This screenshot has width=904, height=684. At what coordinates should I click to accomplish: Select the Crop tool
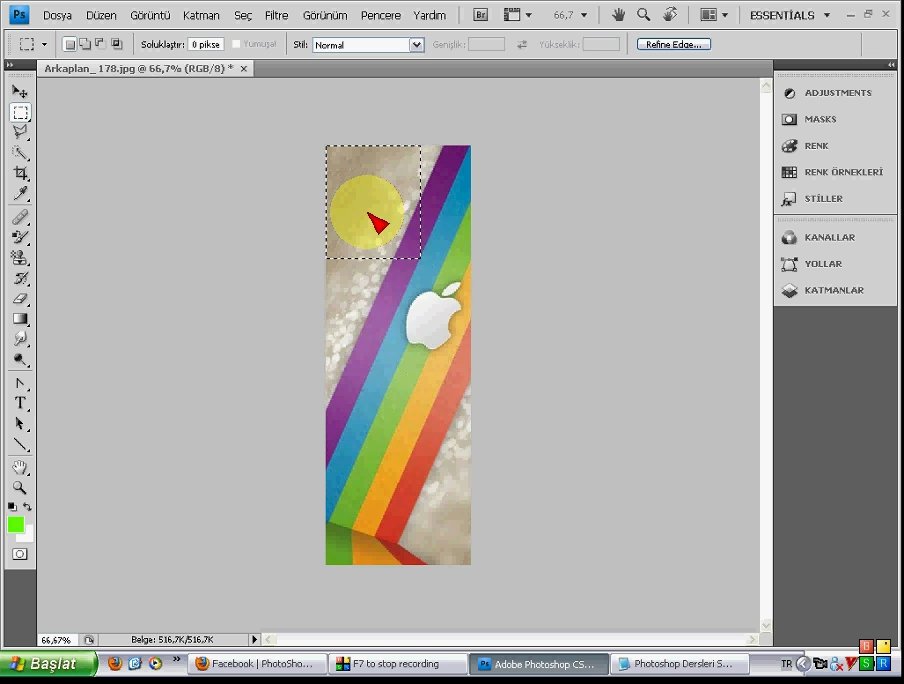tap(20, 173)
